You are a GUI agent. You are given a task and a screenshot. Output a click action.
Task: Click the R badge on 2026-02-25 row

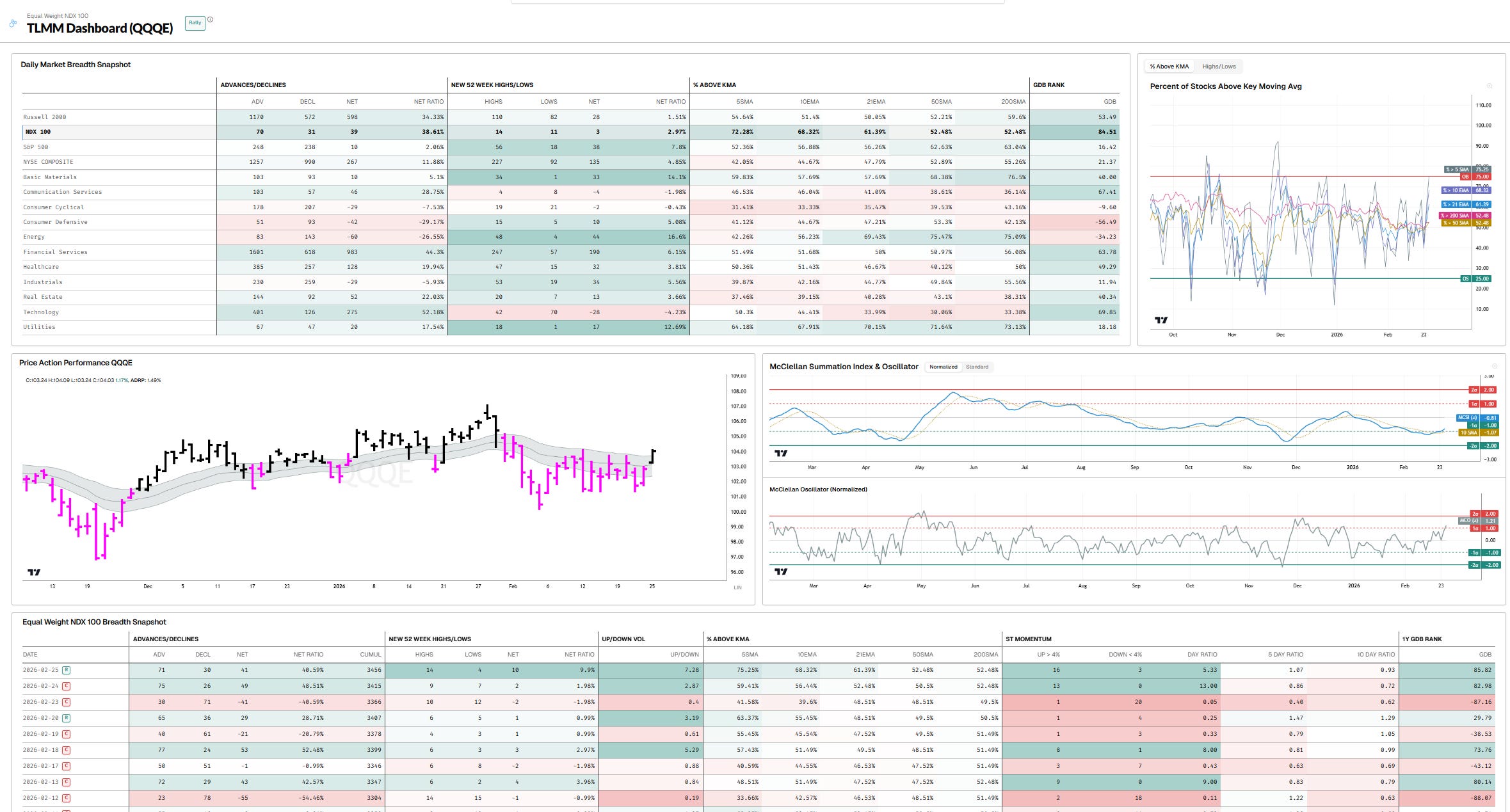(x=67, y=670)
